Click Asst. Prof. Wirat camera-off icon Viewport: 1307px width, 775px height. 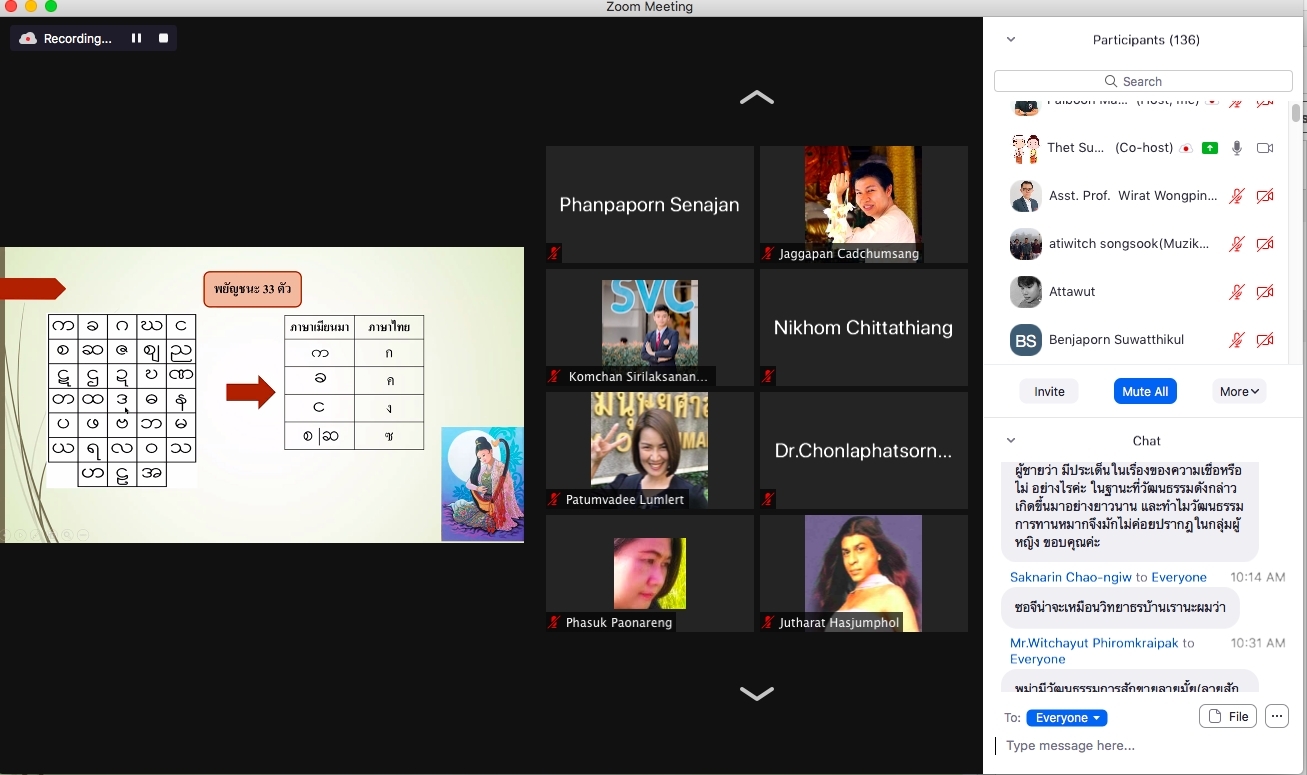(1265, 196)
